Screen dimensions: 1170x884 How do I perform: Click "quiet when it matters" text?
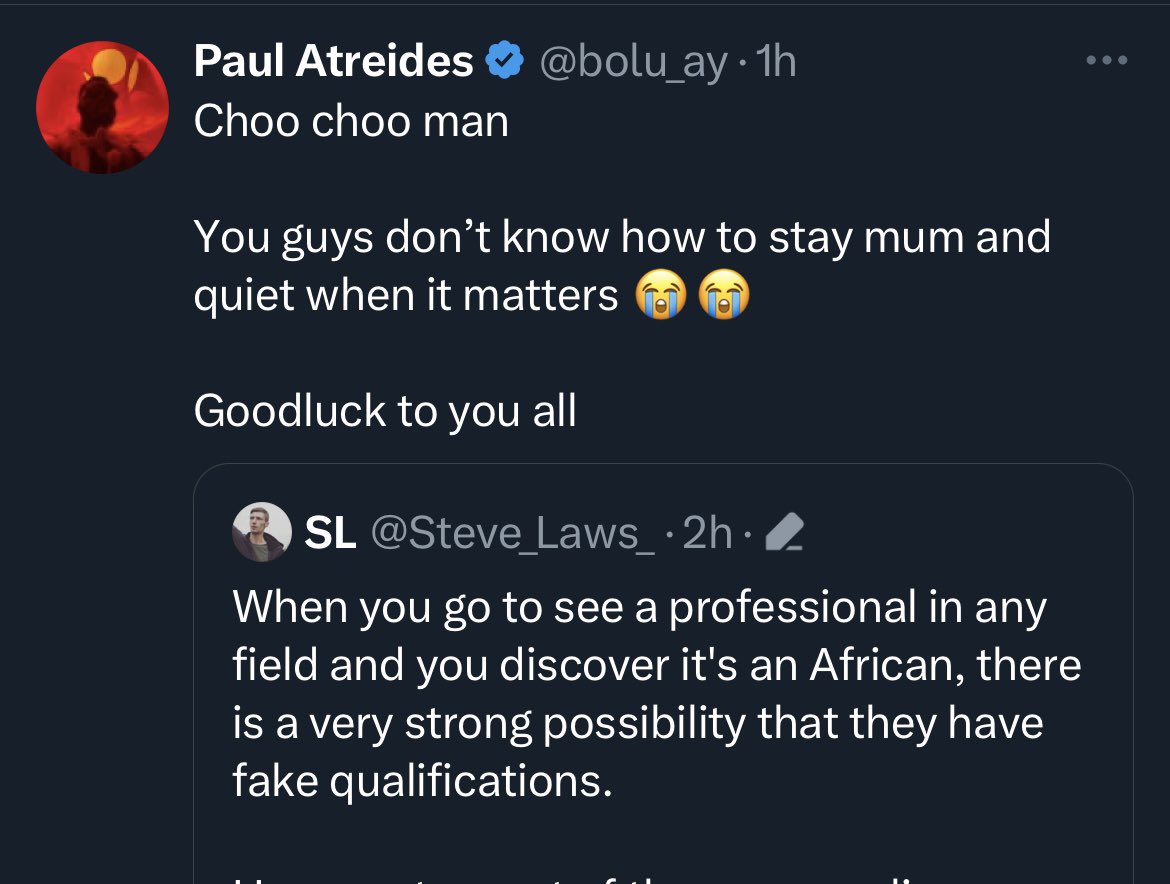click(406, 296)
